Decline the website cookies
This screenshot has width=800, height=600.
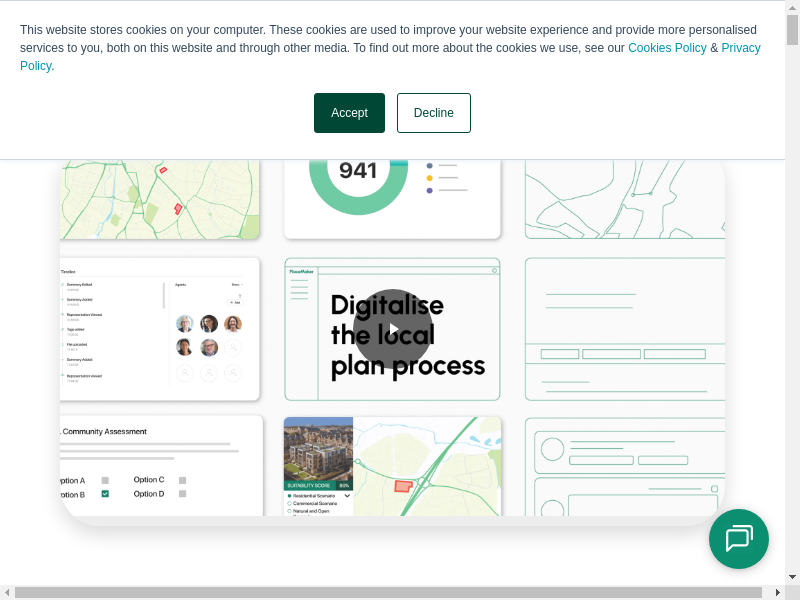click(433, 113)
